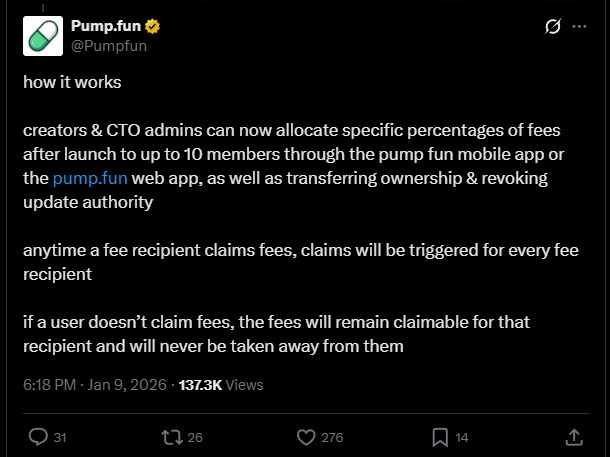Click the Grok icon in the post header
This screenshot has height=457, width=610.
click(x=549, y=26)
